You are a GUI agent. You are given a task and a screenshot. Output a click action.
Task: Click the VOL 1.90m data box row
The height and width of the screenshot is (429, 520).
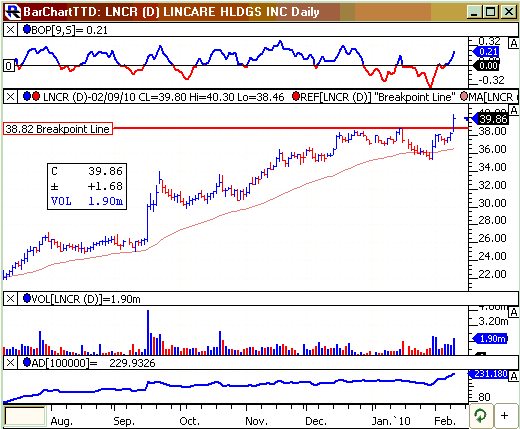click(x=87, y=201)
